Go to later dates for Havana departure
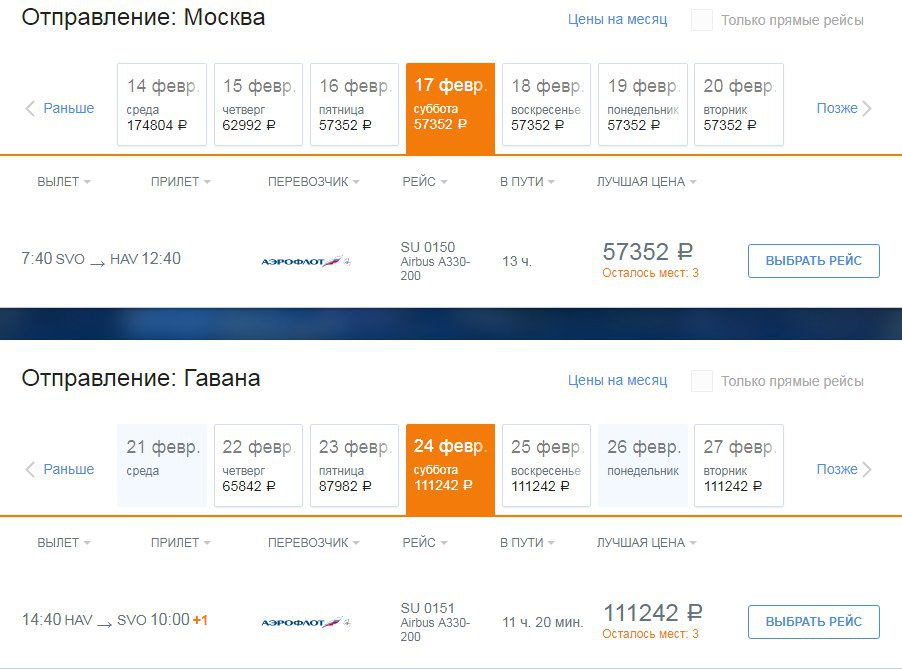This screenshot has height=669, width=902. point(844,469)
